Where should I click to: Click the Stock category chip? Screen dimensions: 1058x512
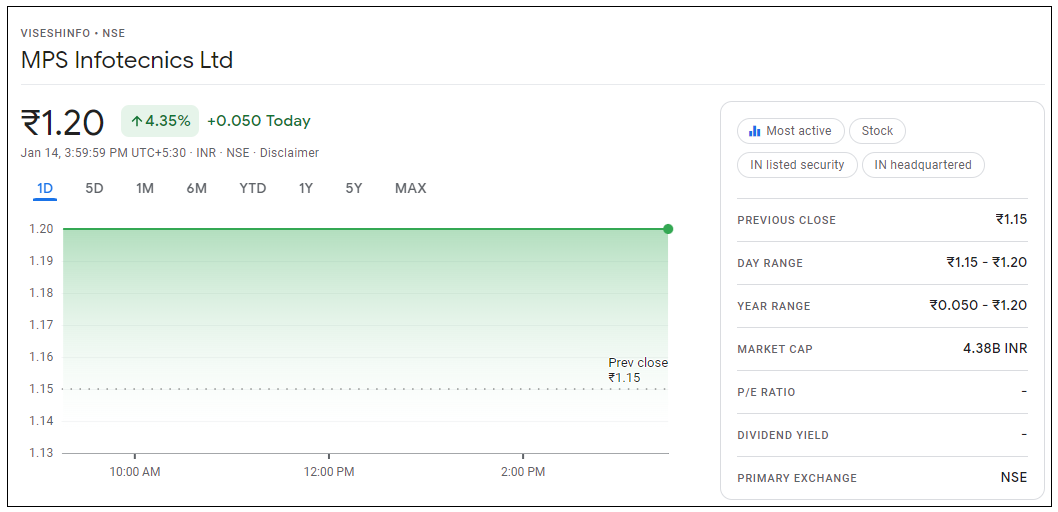(x=877, y=131)
